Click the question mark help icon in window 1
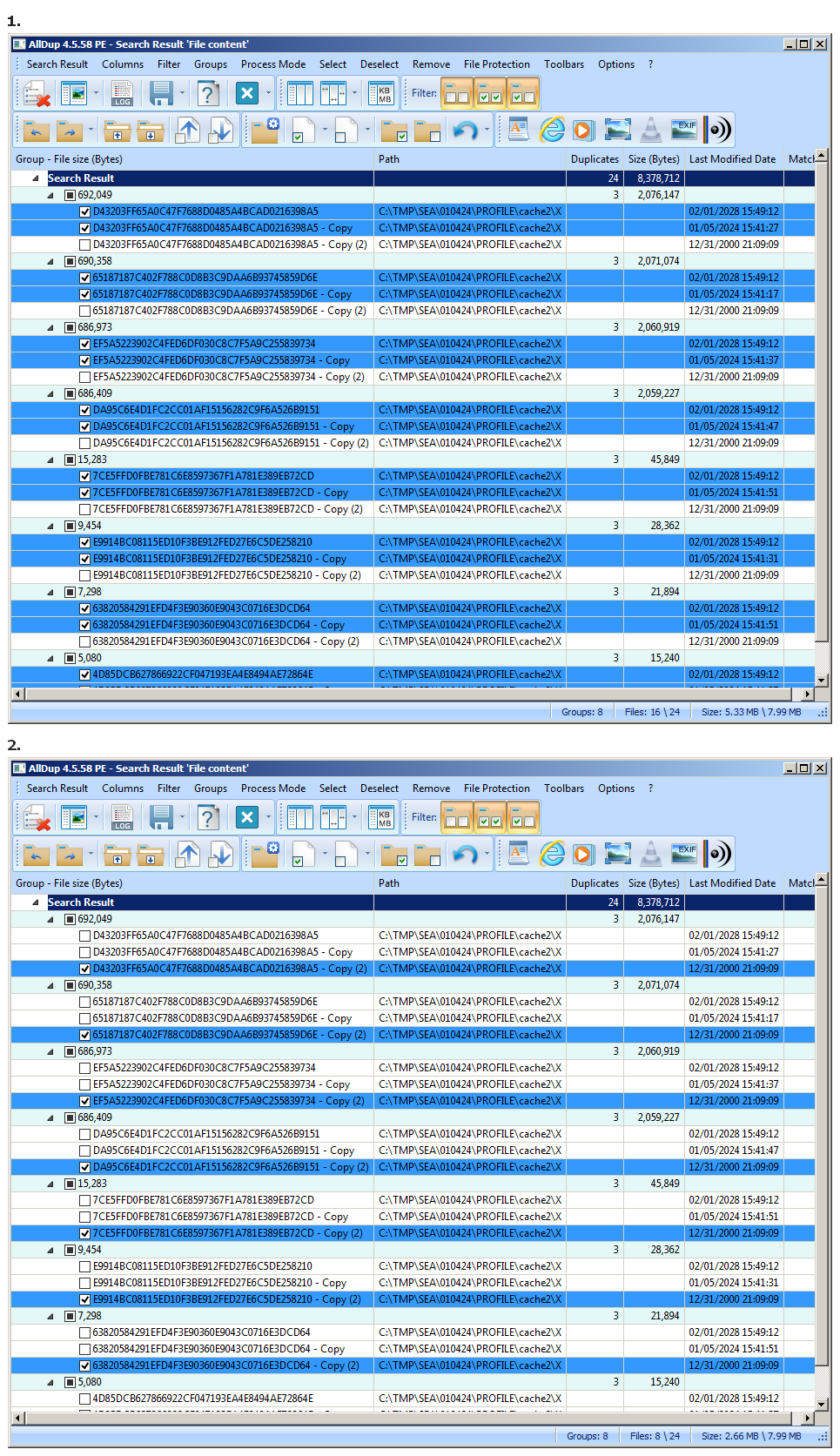 208,93
